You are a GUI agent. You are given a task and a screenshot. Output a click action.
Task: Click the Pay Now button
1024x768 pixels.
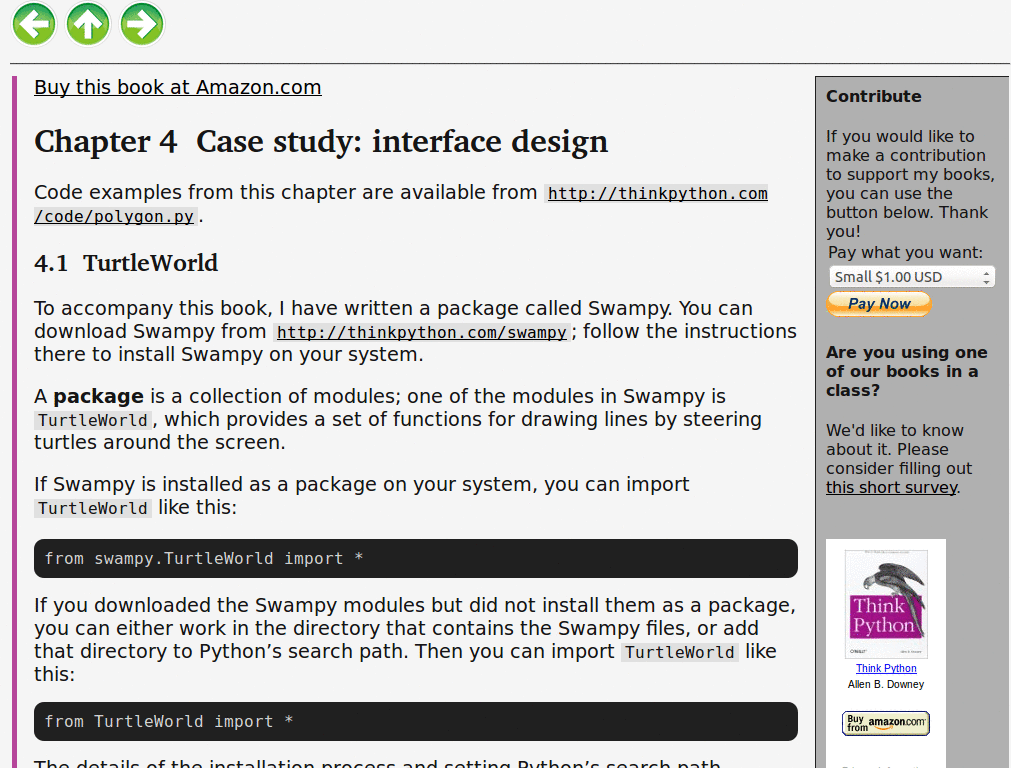879,304
